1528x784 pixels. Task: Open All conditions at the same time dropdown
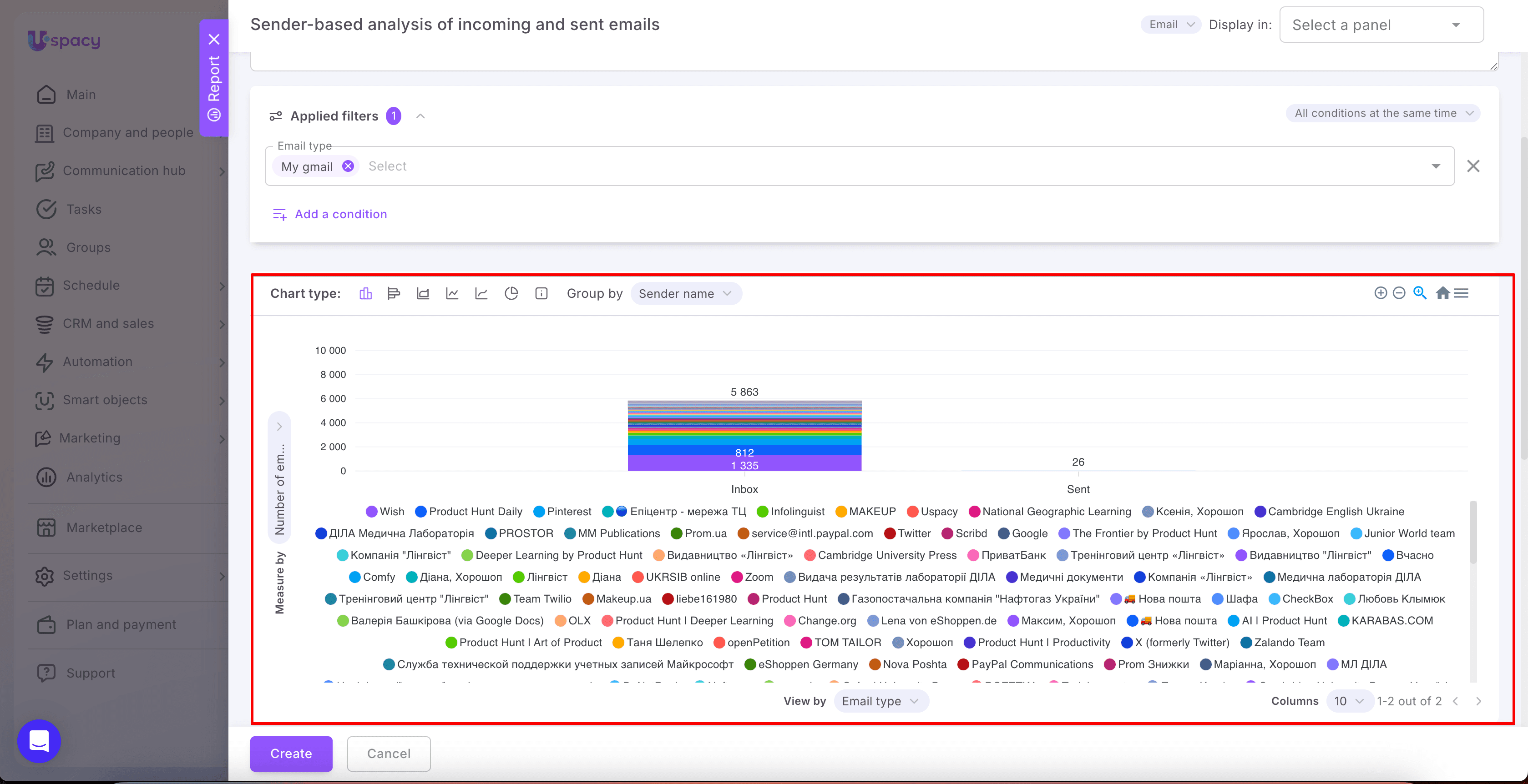(1383, 113)
